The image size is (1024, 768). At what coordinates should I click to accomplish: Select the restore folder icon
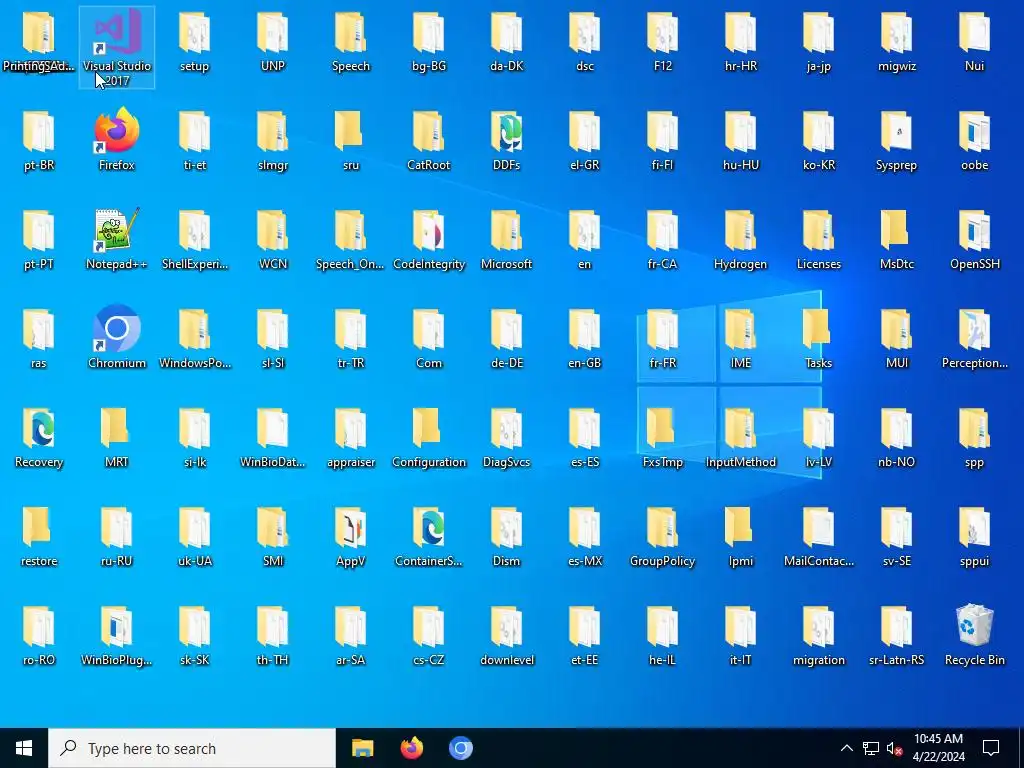coord(39,536)
